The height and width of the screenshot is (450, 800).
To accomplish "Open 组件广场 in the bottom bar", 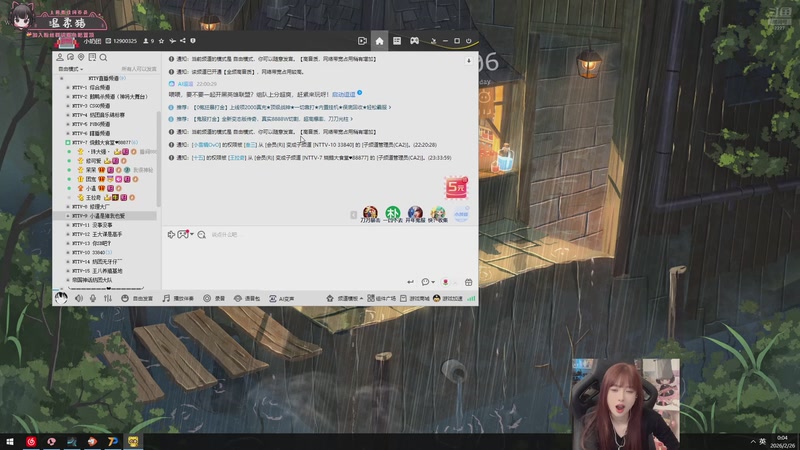I will tap(382, 298).
